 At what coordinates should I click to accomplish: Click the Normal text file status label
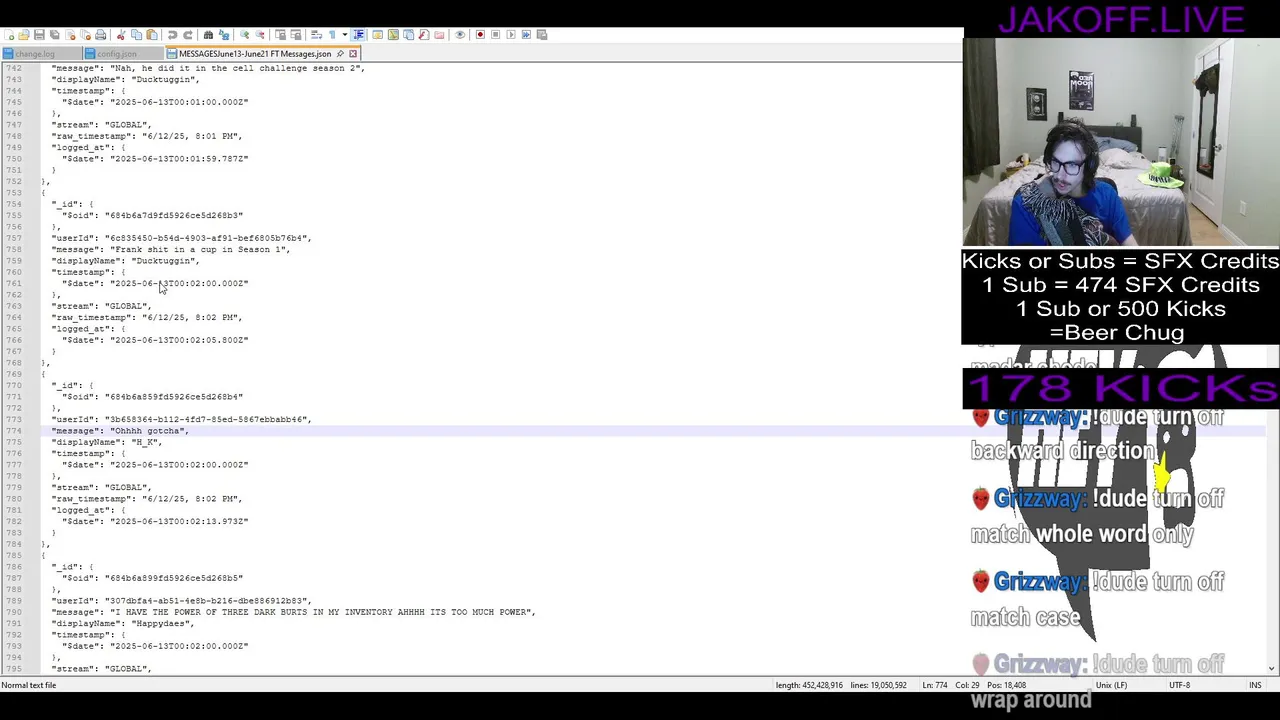[29, 685]
